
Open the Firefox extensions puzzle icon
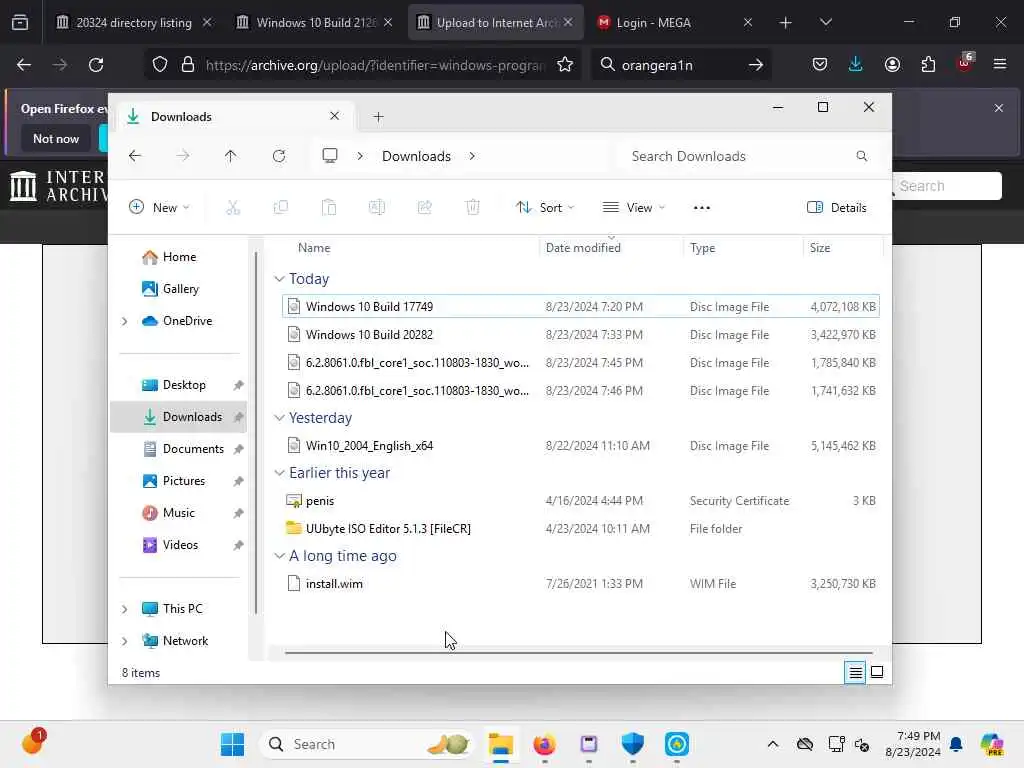point(928,64)
